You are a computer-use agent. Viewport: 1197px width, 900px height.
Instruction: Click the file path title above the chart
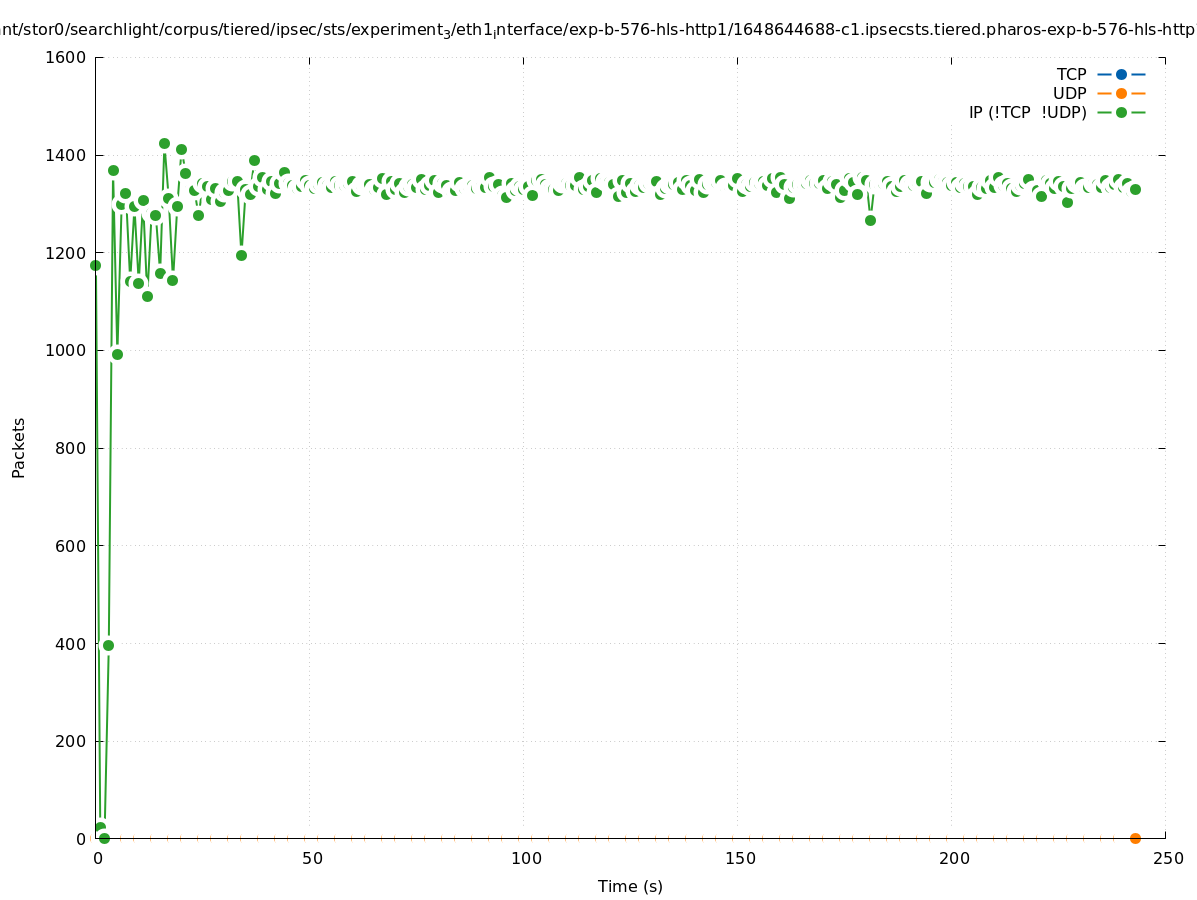click(x=598, y=30)
